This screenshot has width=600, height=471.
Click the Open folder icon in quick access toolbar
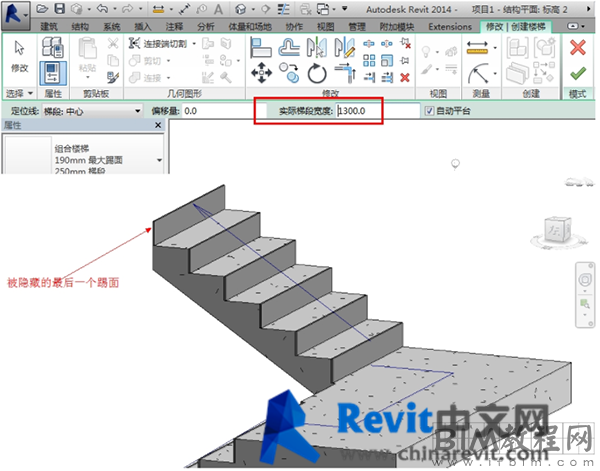coord(42,9)
